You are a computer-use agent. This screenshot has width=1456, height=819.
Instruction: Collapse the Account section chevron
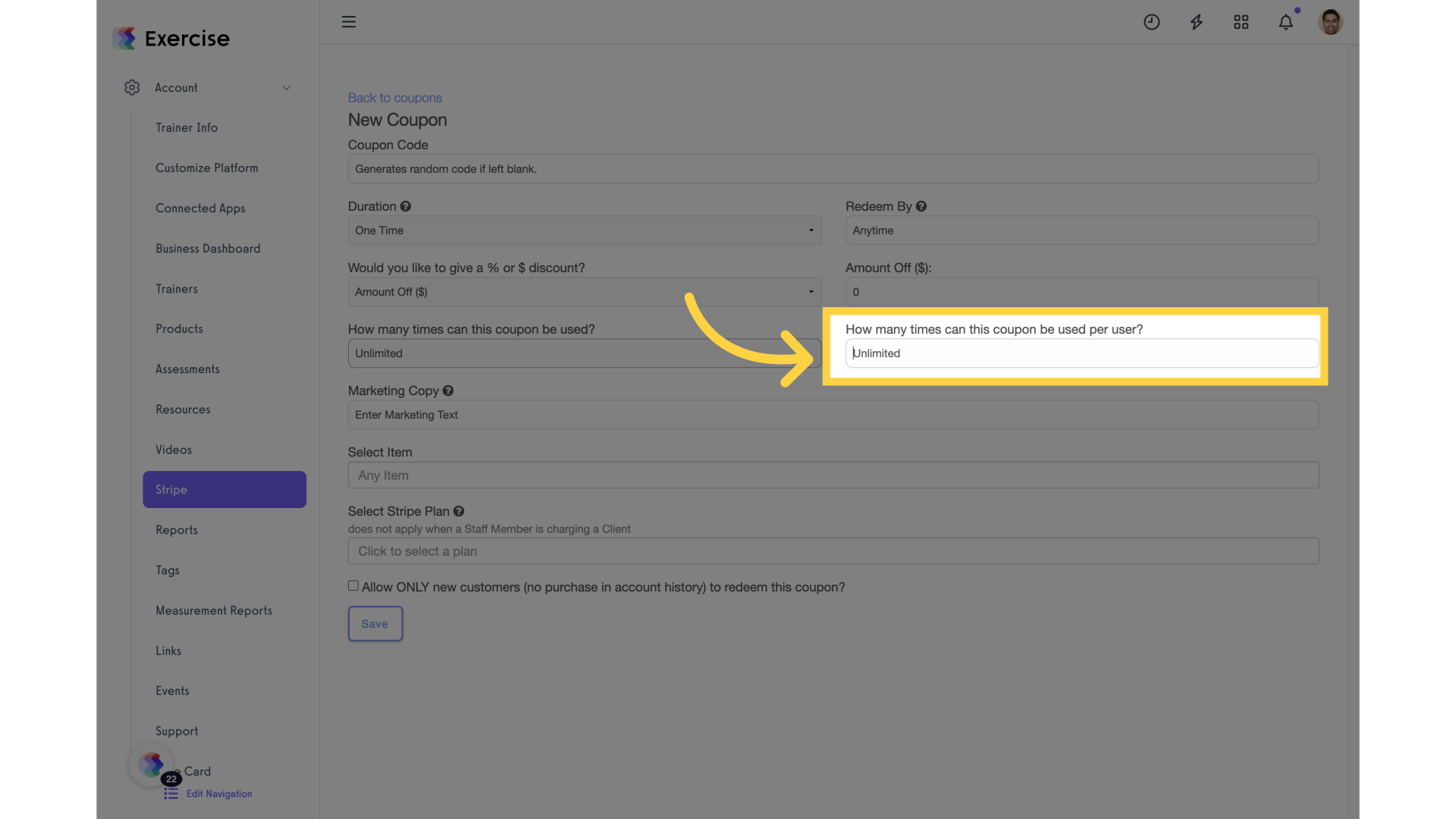pos(287,88)
